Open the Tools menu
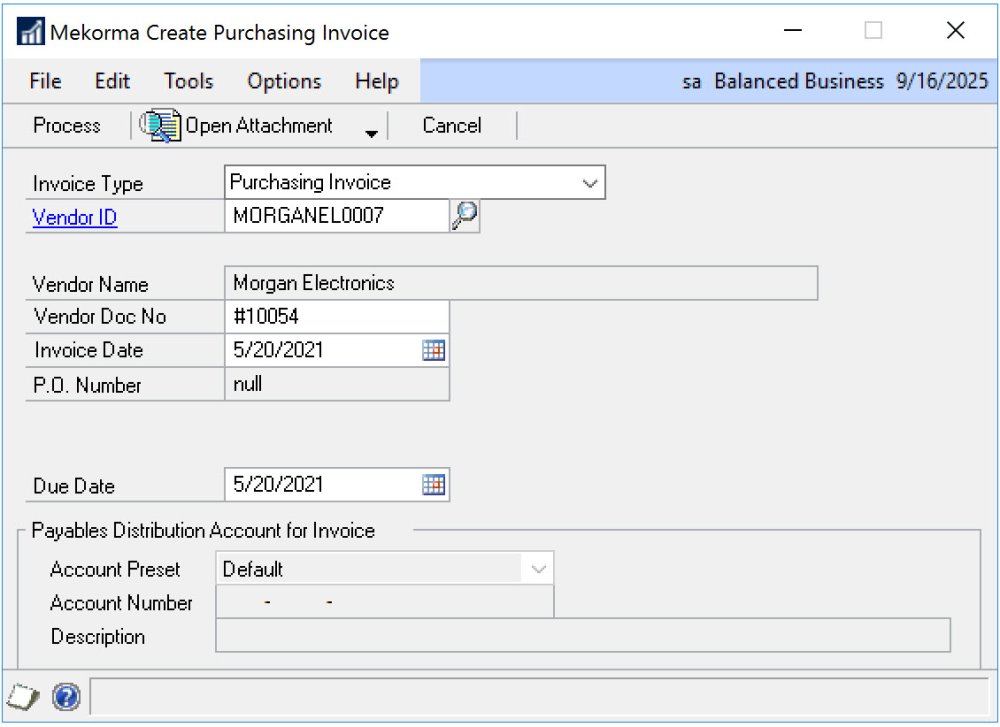This screenshot has height=727, width=1000. (x=188, y=81)
